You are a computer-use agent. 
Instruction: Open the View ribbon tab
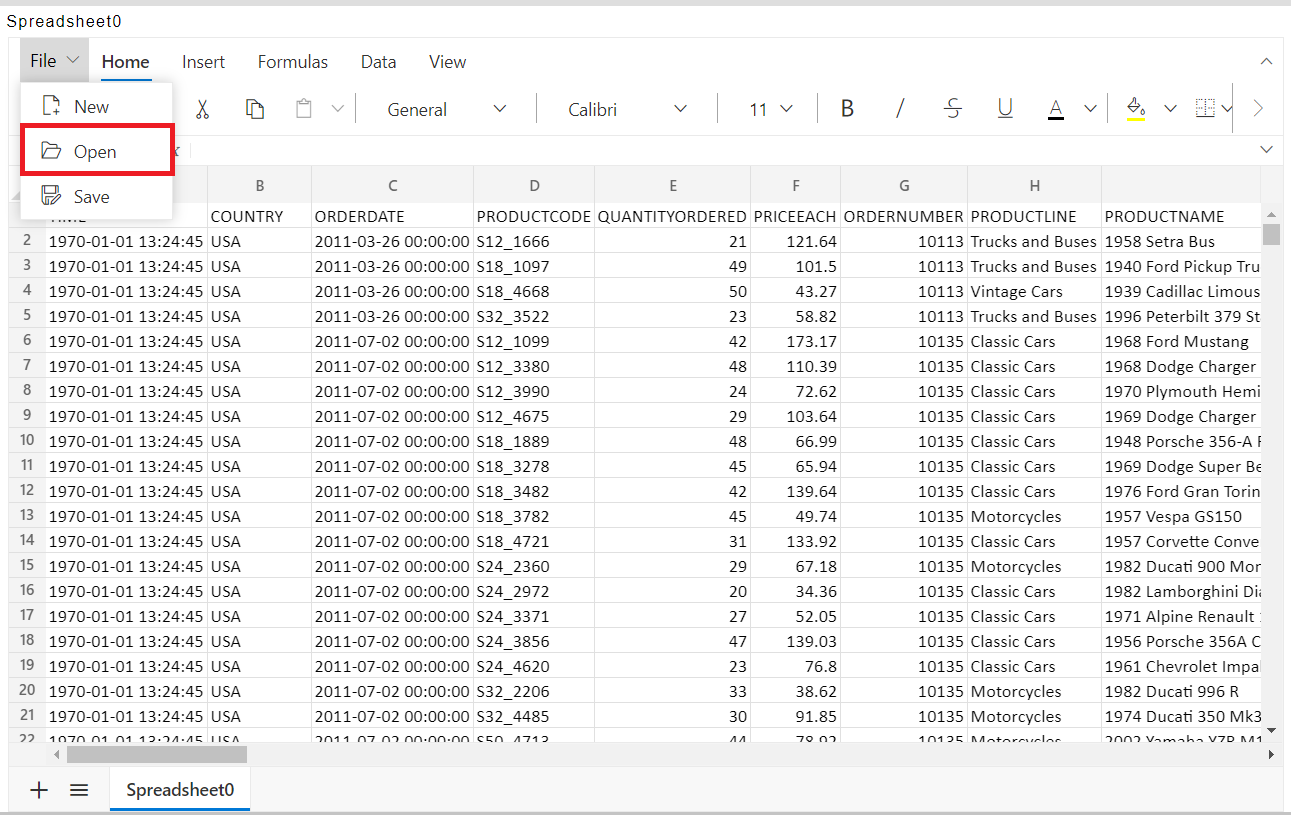click(448, 62)
